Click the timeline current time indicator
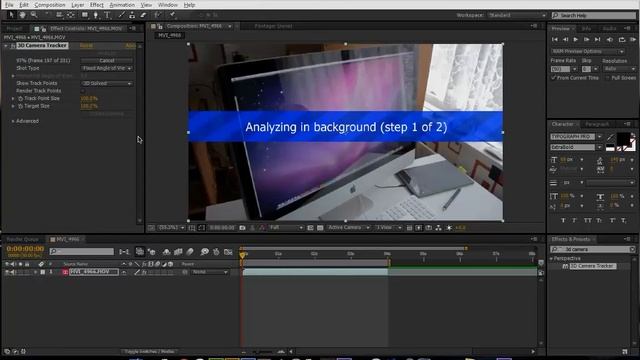The width and height of the screenshot is (640, 360). (x=242, y=255)
